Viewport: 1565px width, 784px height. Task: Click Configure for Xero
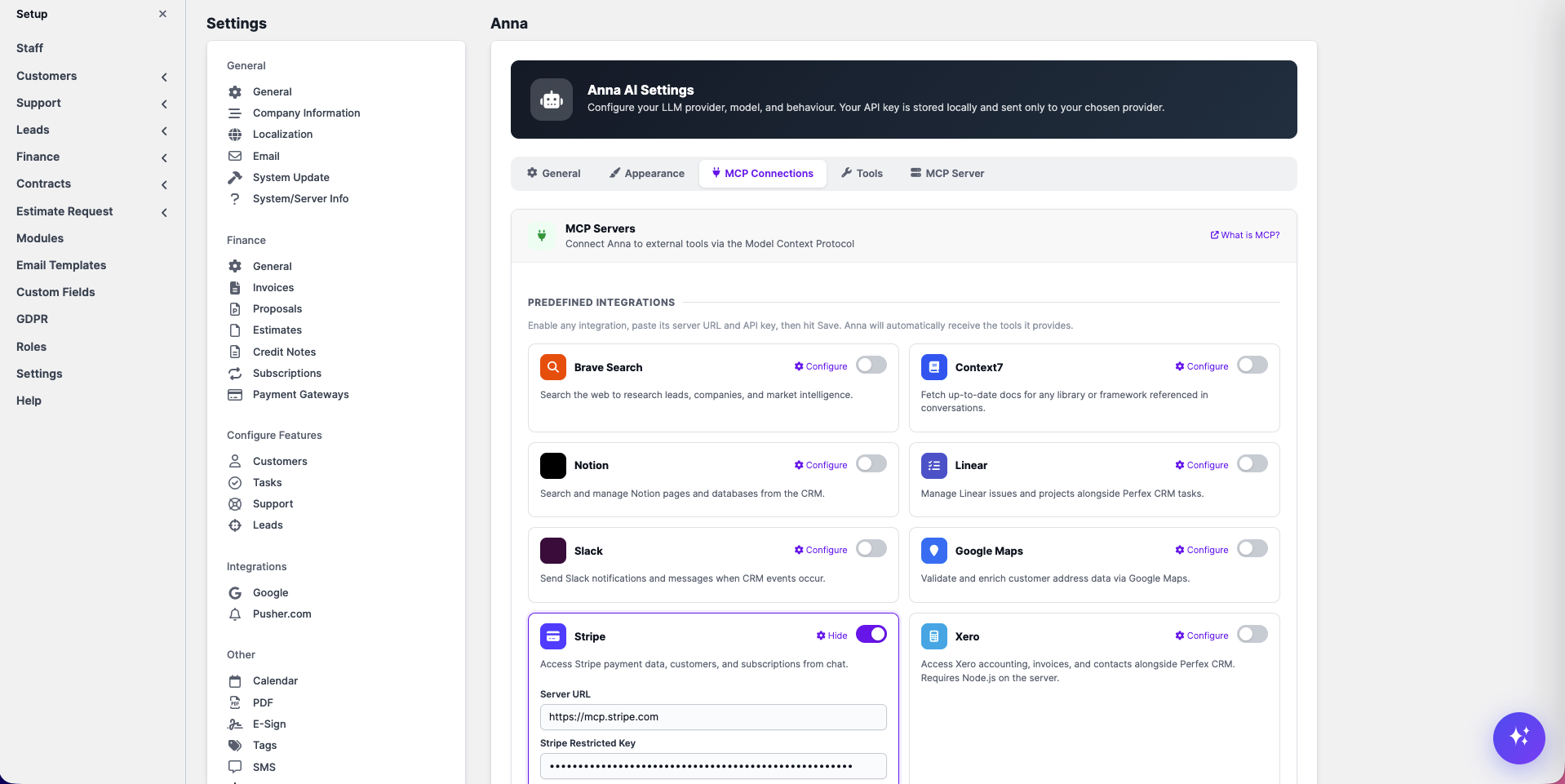click(x=1202, y=636)
